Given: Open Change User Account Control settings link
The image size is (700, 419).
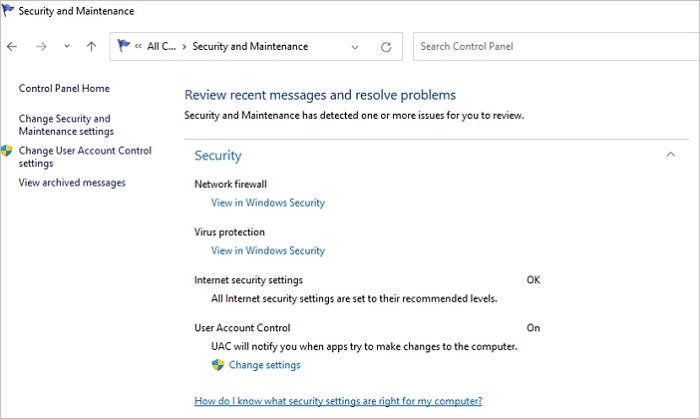Looking at the screenshot, I should (x=85, y=157).
